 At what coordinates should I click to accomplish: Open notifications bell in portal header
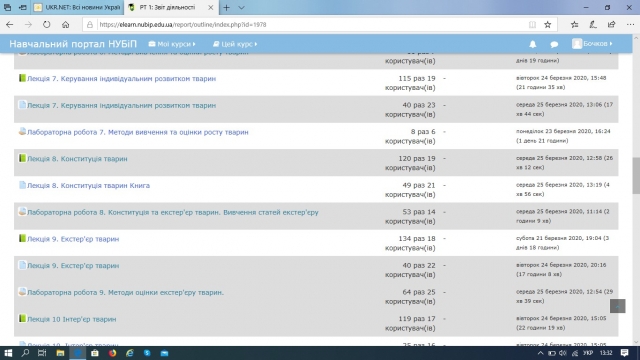coord(533,44)
